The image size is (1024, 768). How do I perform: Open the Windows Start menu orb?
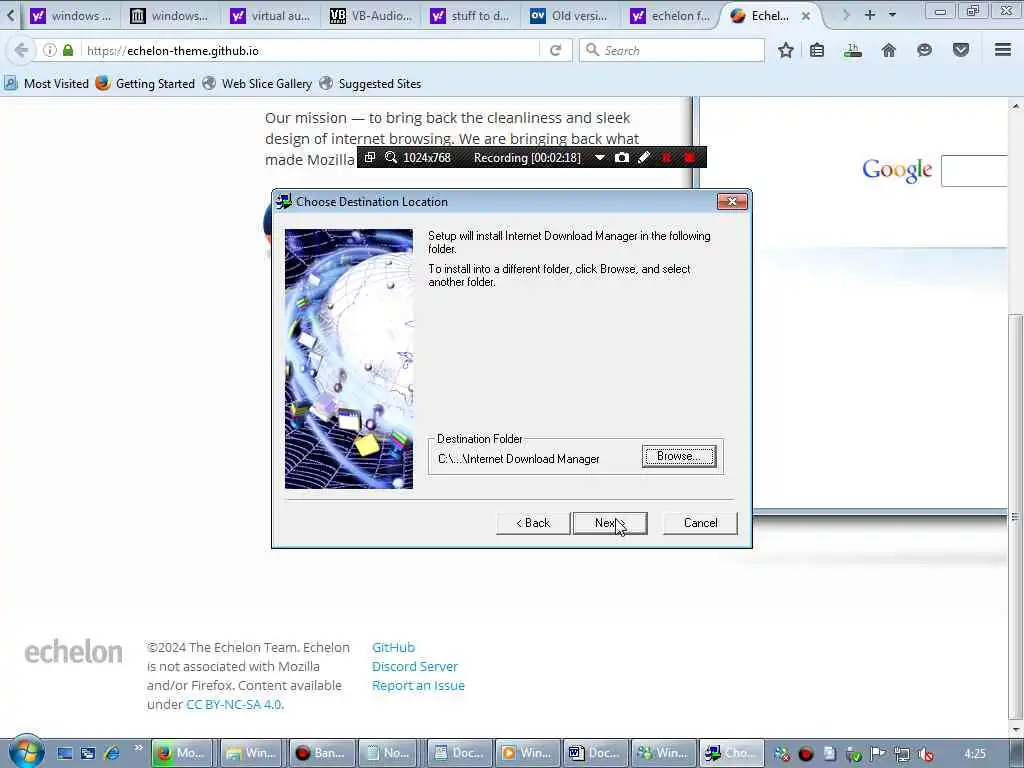coord(26,752)
